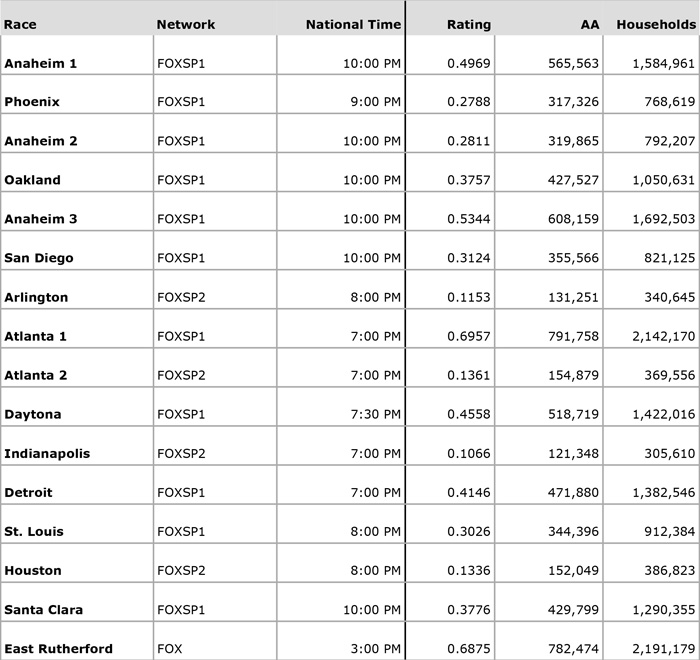700x660 pixels.
Task: Click the Rating column header
Action: coord(469,24)
